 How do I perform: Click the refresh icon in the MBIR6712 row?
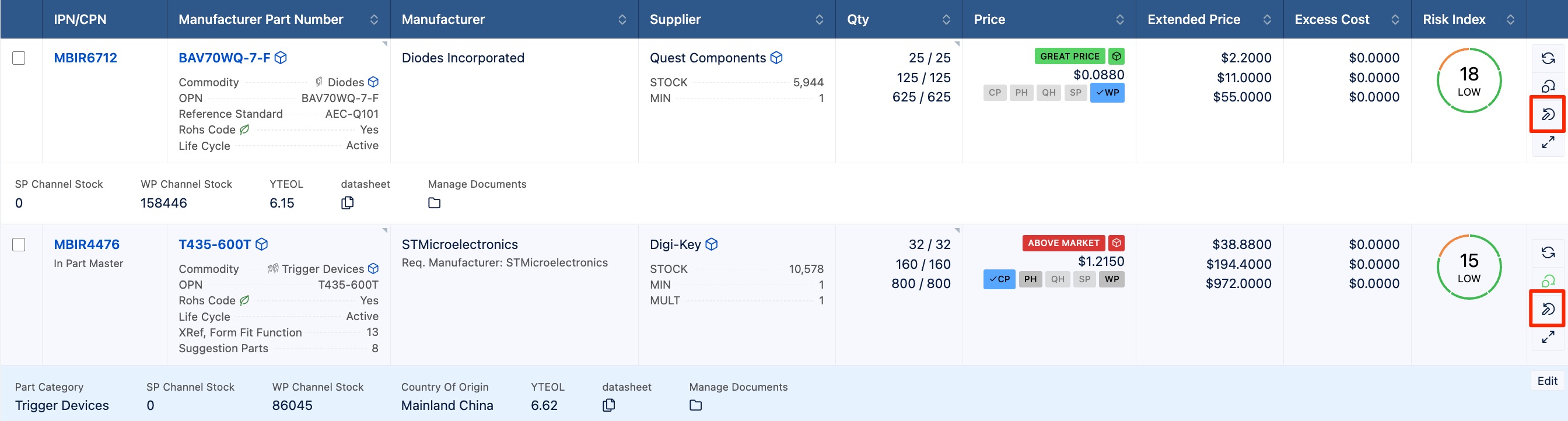click(1548, 58)
